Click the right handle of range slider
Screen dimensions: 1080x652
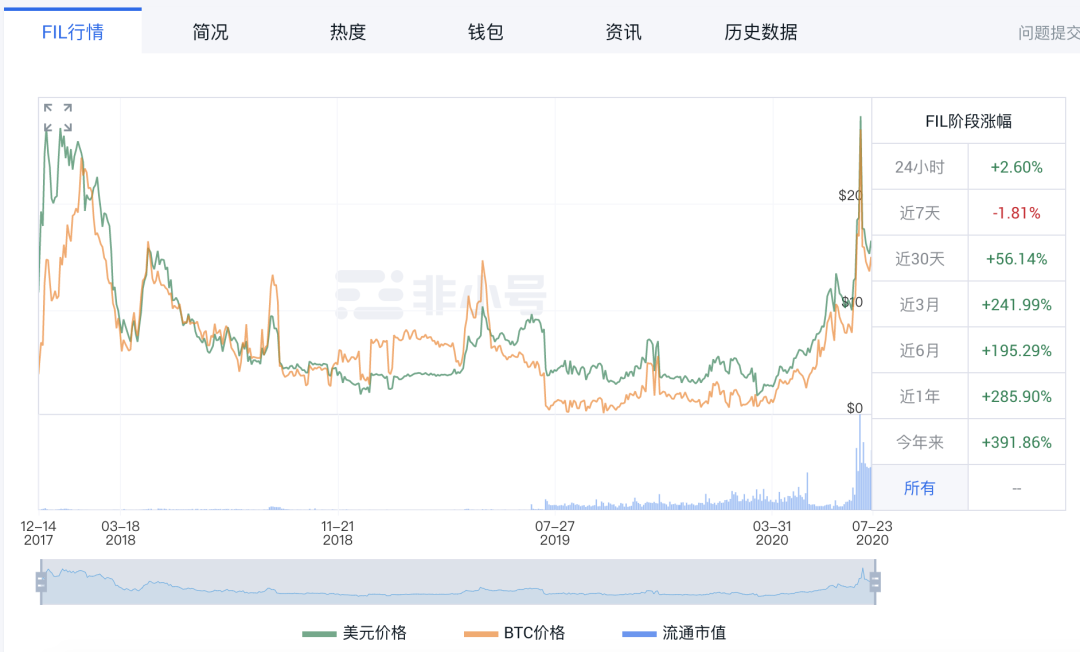(875, 581)
